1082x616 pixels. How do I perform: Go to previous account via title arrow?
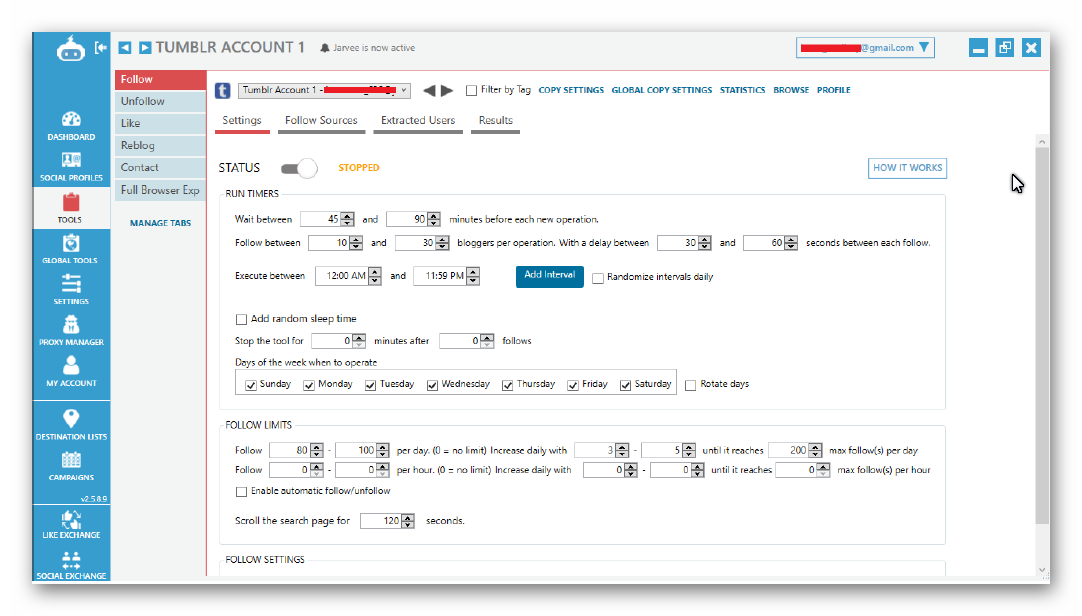pos(125,48)
